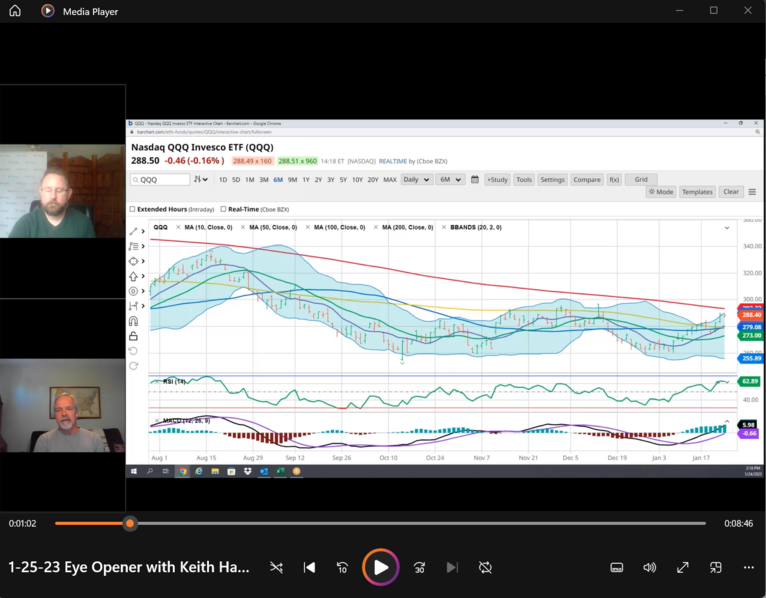Select the 1M time range

point(250,180)
